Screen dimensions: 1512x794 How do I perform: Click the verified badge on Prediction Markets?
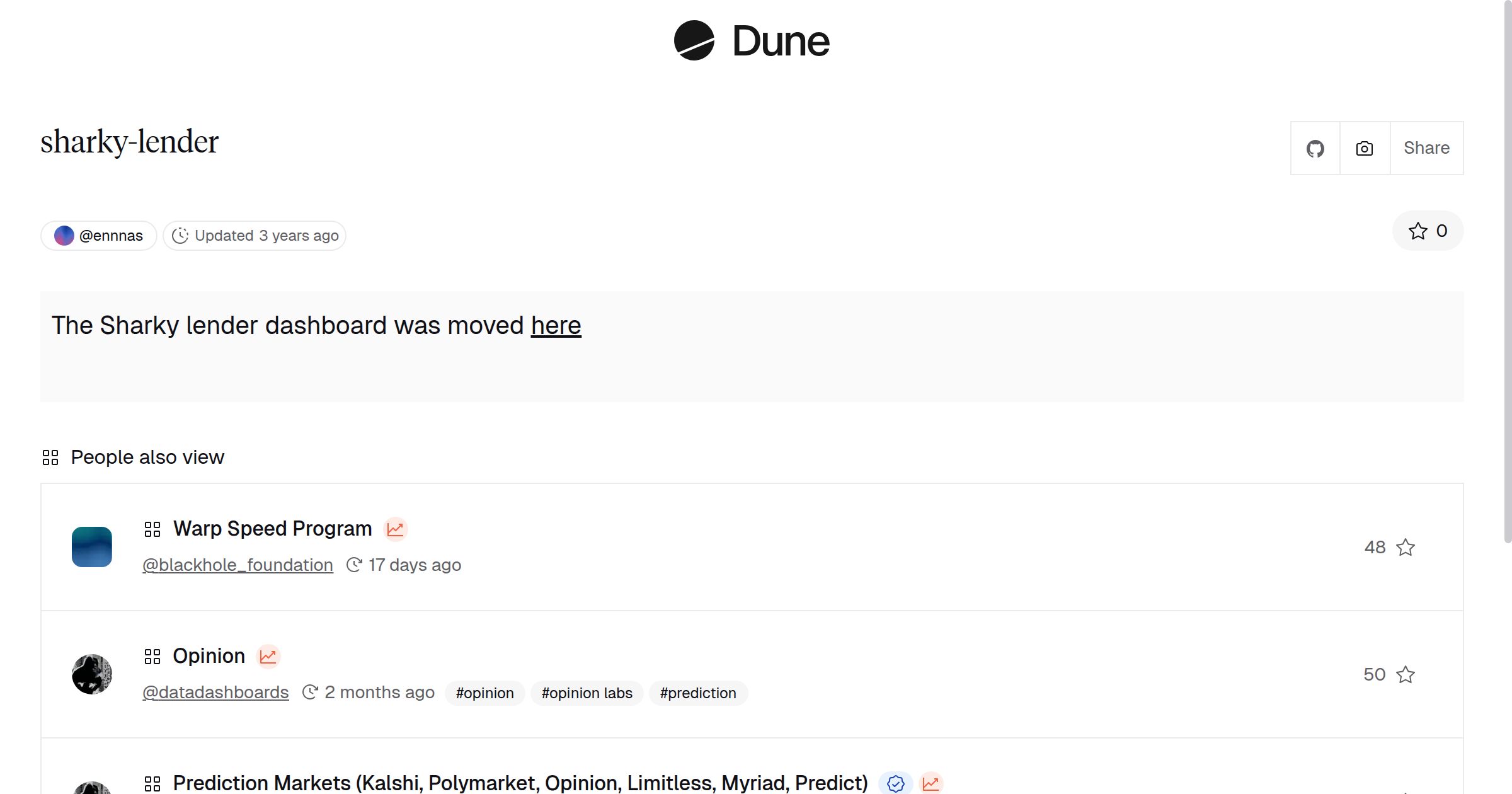click(x=895, y=783)
